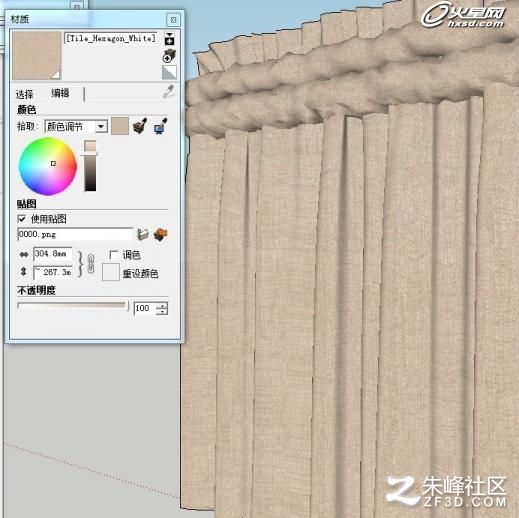Click the opacity slider track
Screen dimensions: 519x518
point(73,306)
